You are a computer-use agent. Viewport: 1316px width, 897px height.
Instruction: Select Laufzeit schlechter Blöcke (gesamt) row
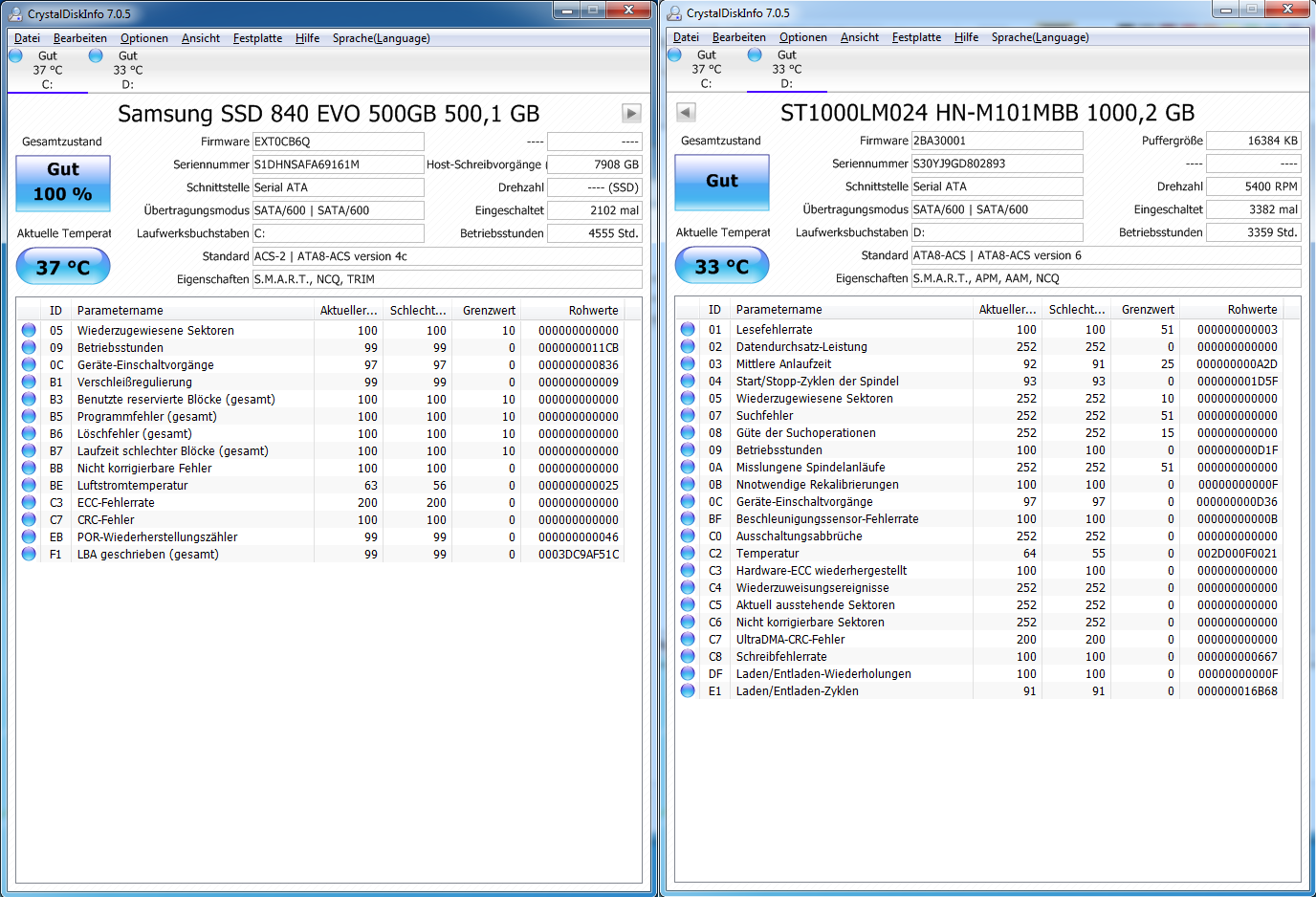click(320, 450)
